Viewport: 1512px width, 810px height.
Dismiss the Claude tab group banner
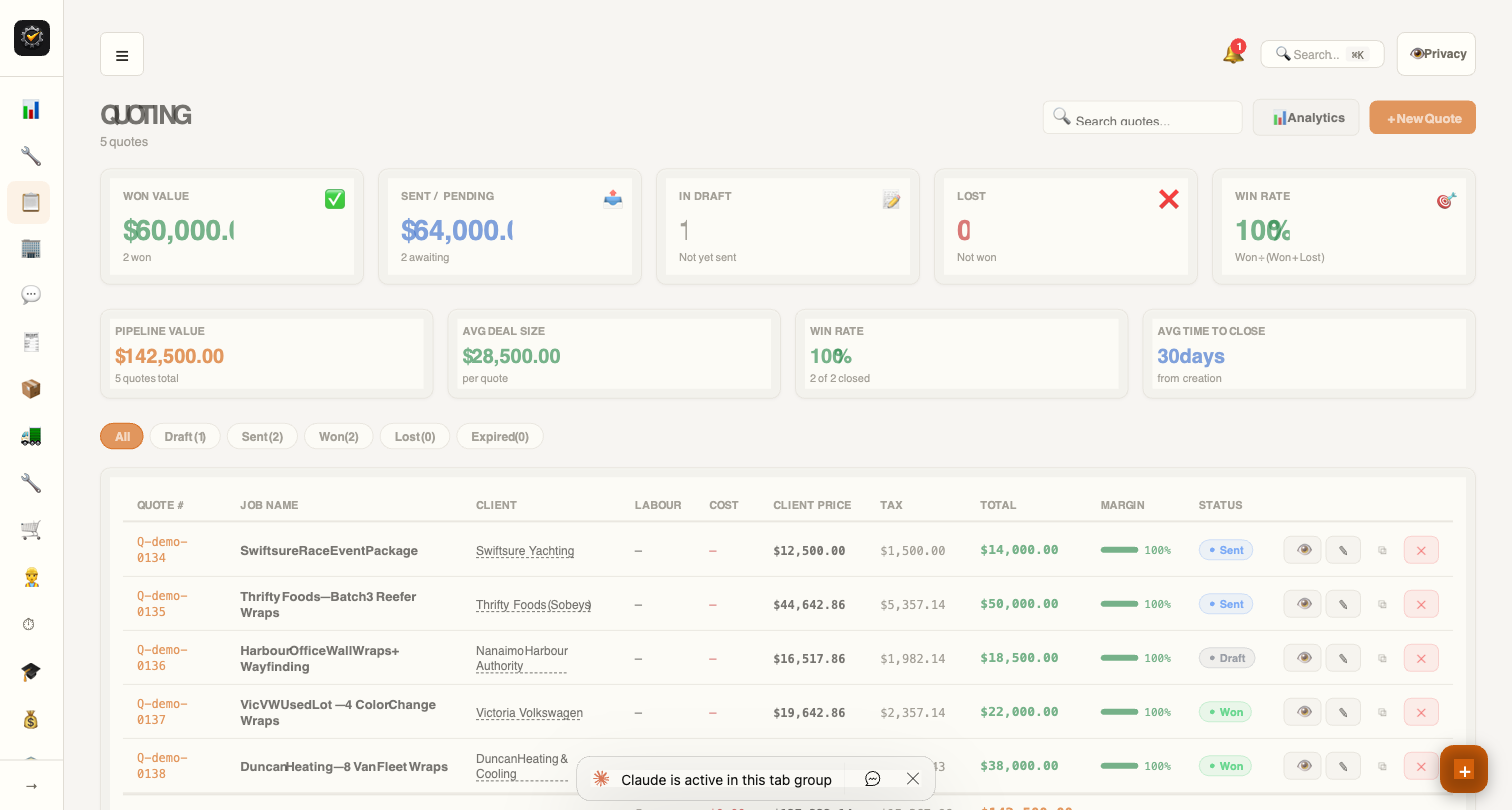(913, 779)
